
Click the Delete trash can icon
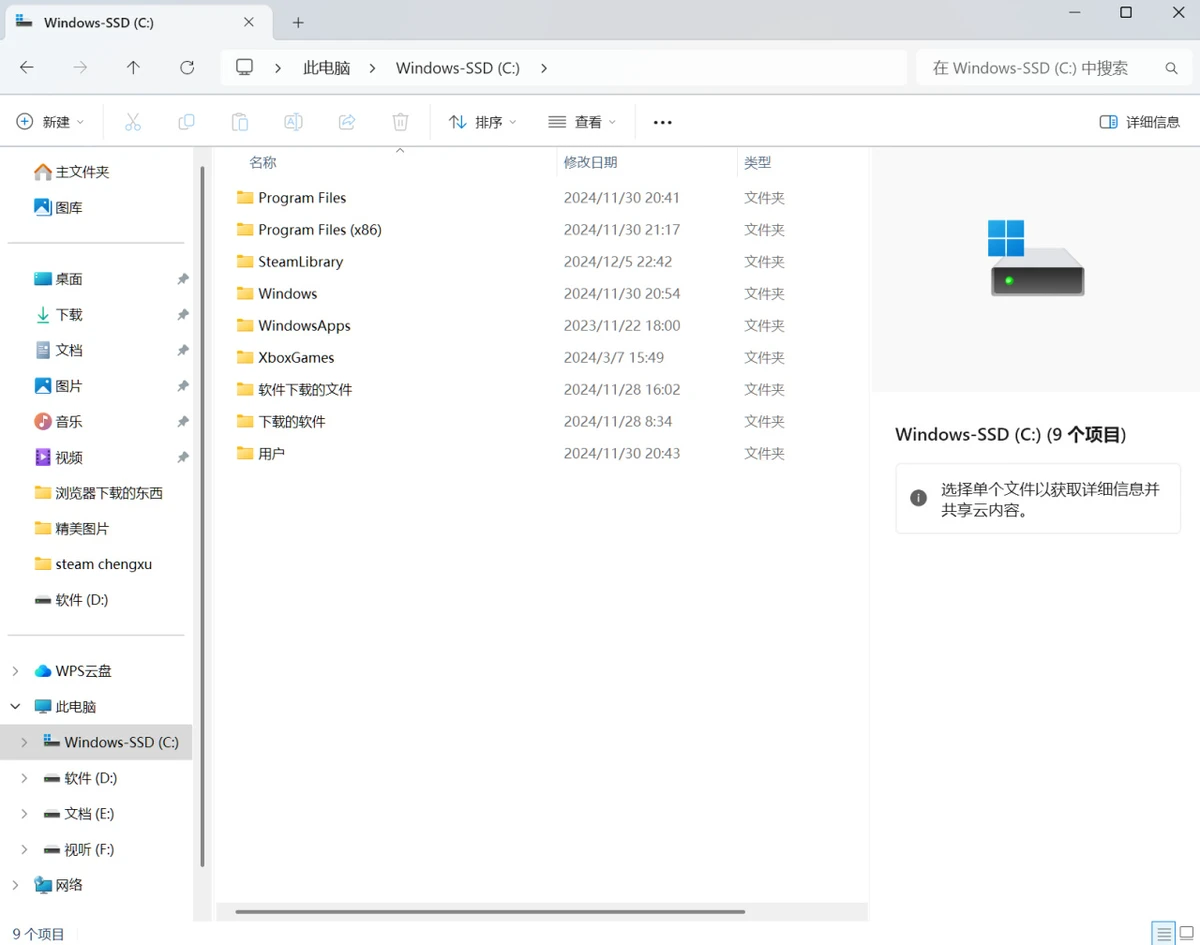click(x=400, y=122)
